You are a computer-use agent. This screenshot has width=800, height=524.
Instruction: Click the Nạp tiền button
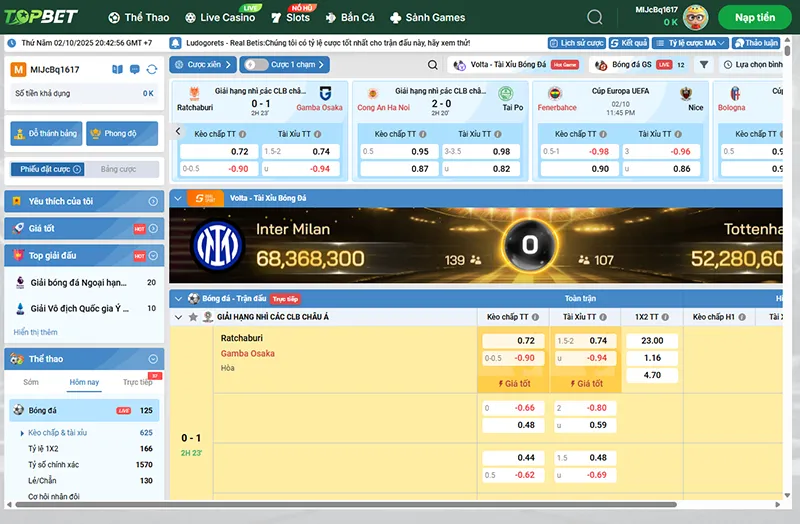(x=755, y=17)
